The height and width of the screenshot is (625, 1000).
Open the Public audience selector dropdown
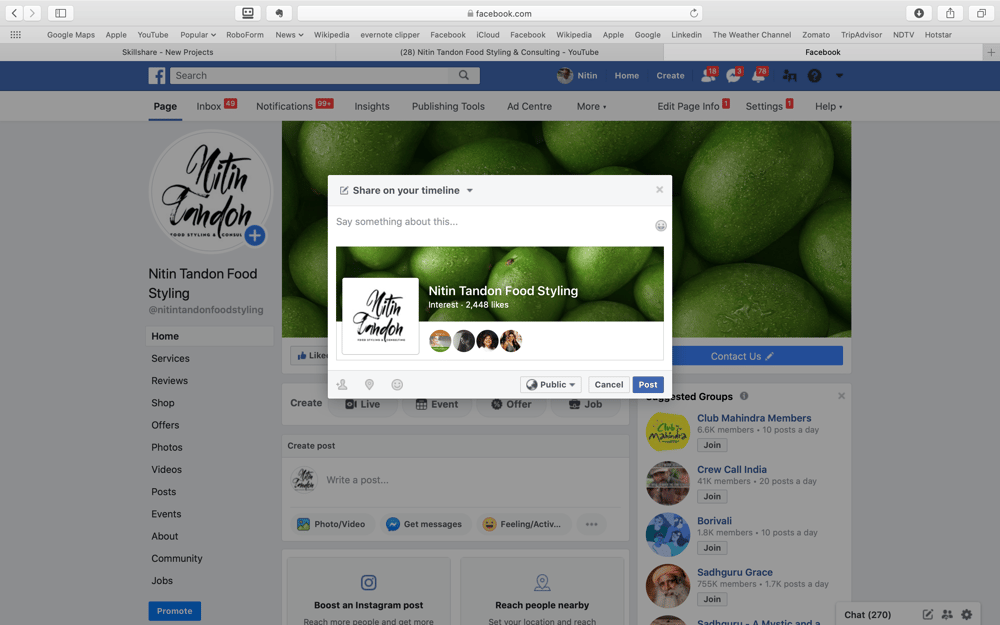point(551,385)
